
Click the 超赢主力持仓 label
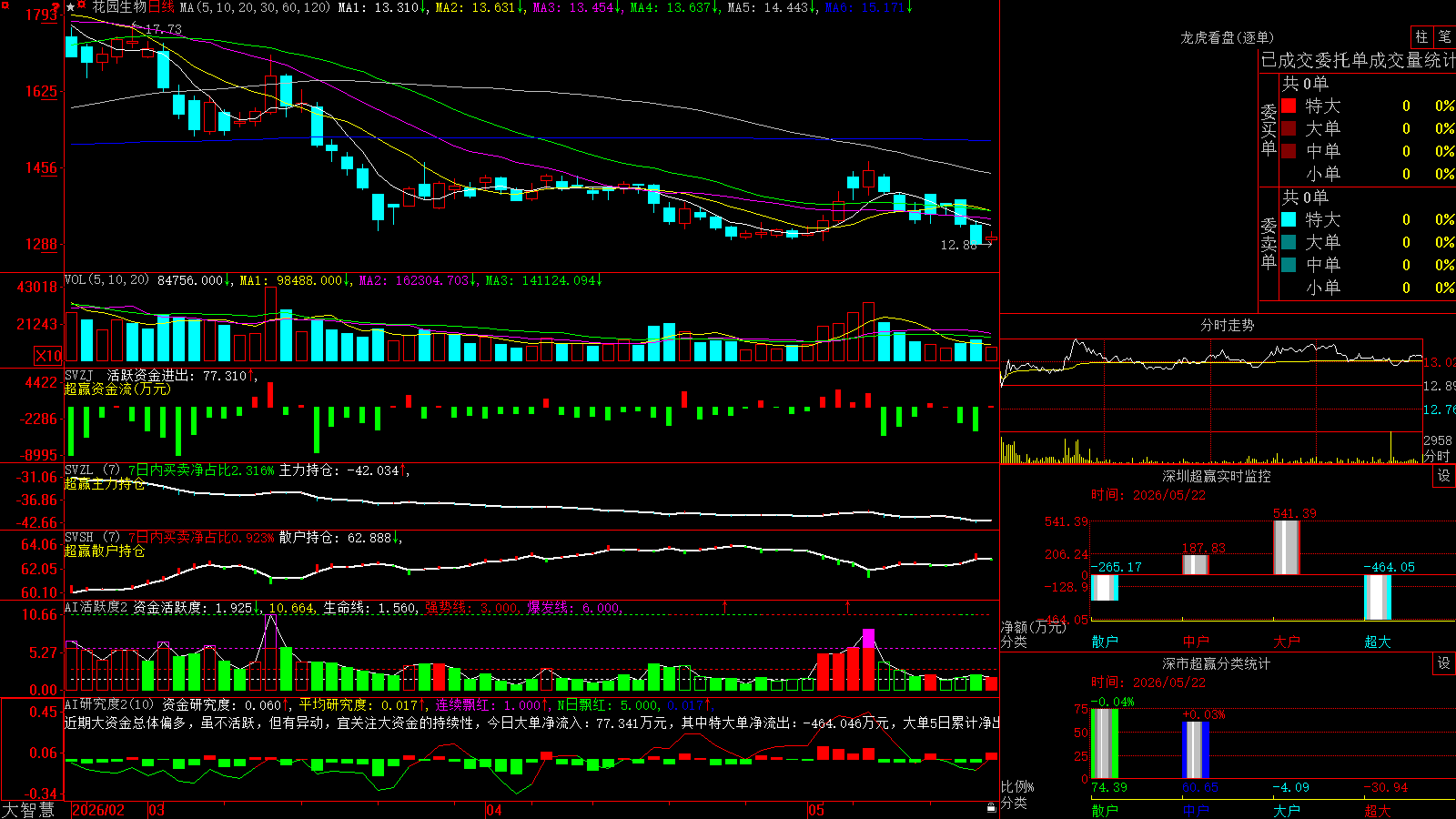pyautogui.click(x=105, y=484)
